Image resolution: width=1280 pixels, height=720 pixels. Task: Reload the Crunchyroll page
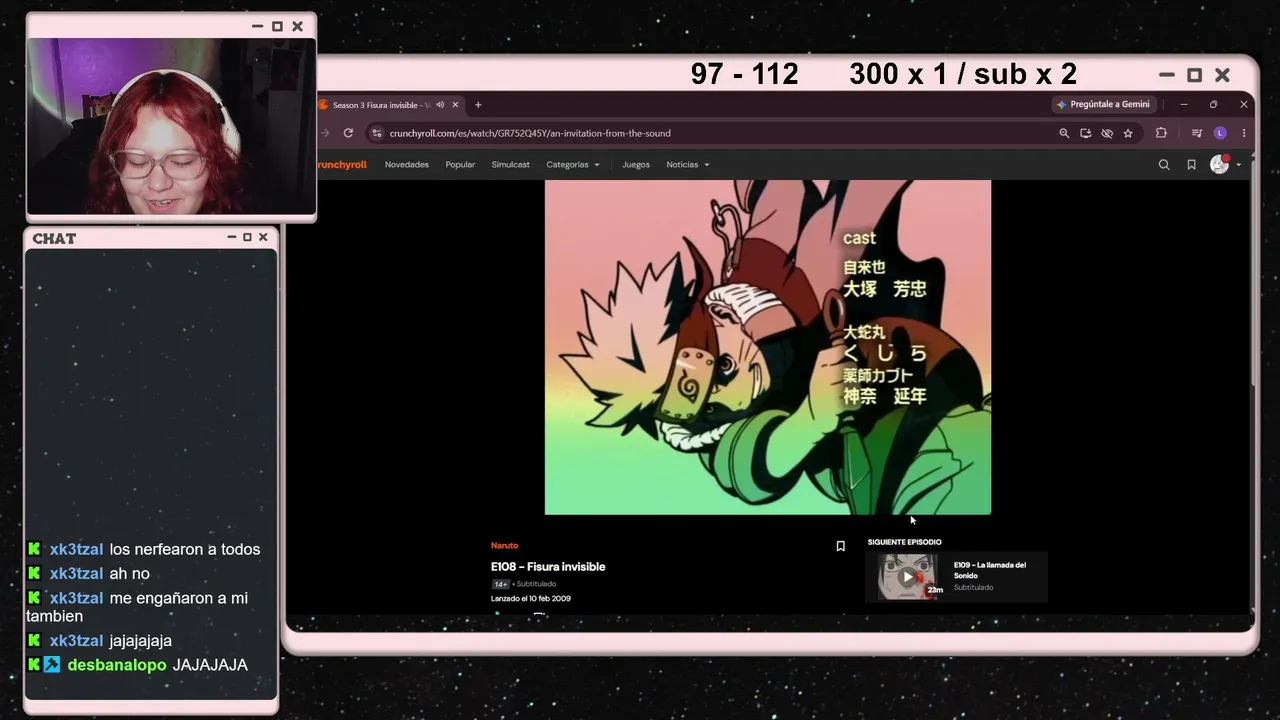[348, 133]
